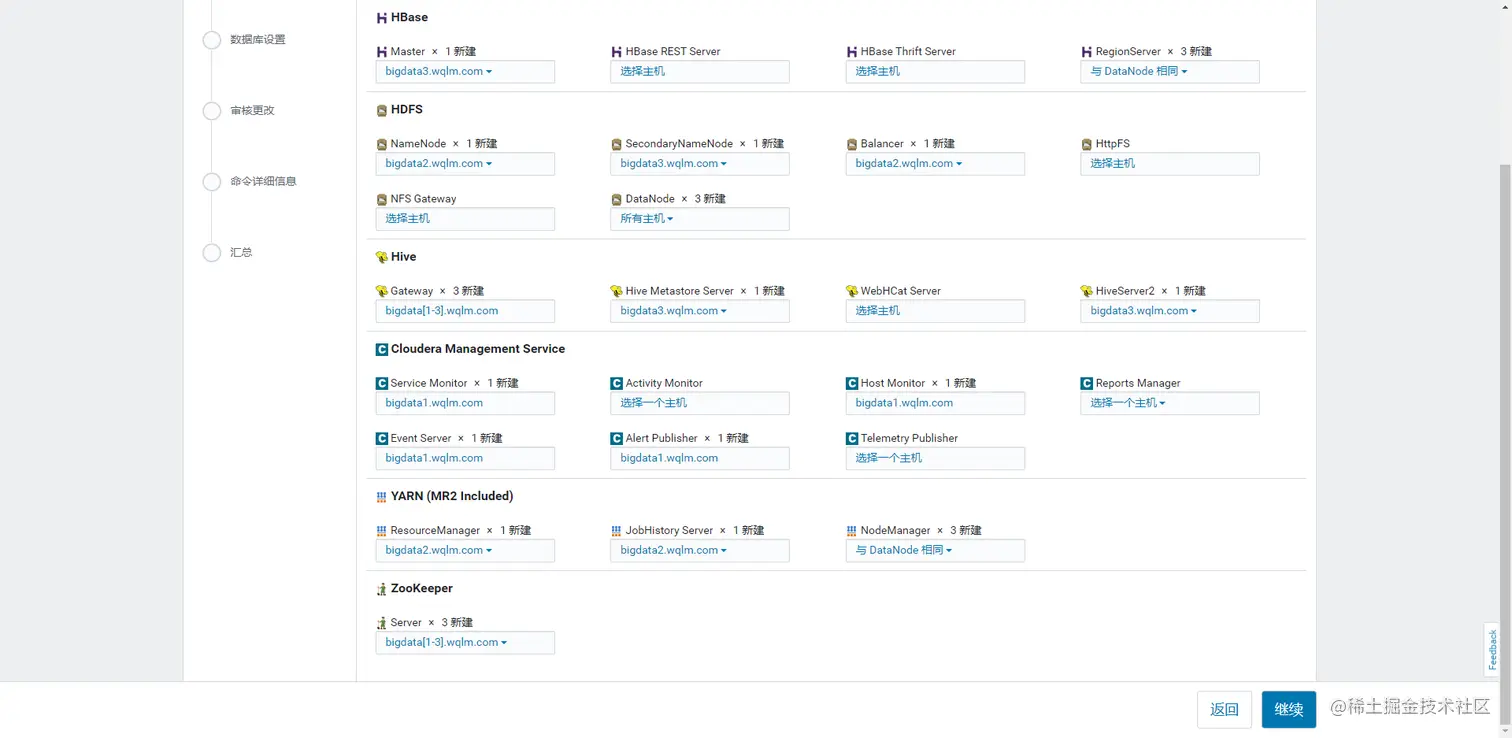Click the SecondaryNameNode role icon
The image size is (1512, 738).
pyautogui.click(x=617, y=144)
